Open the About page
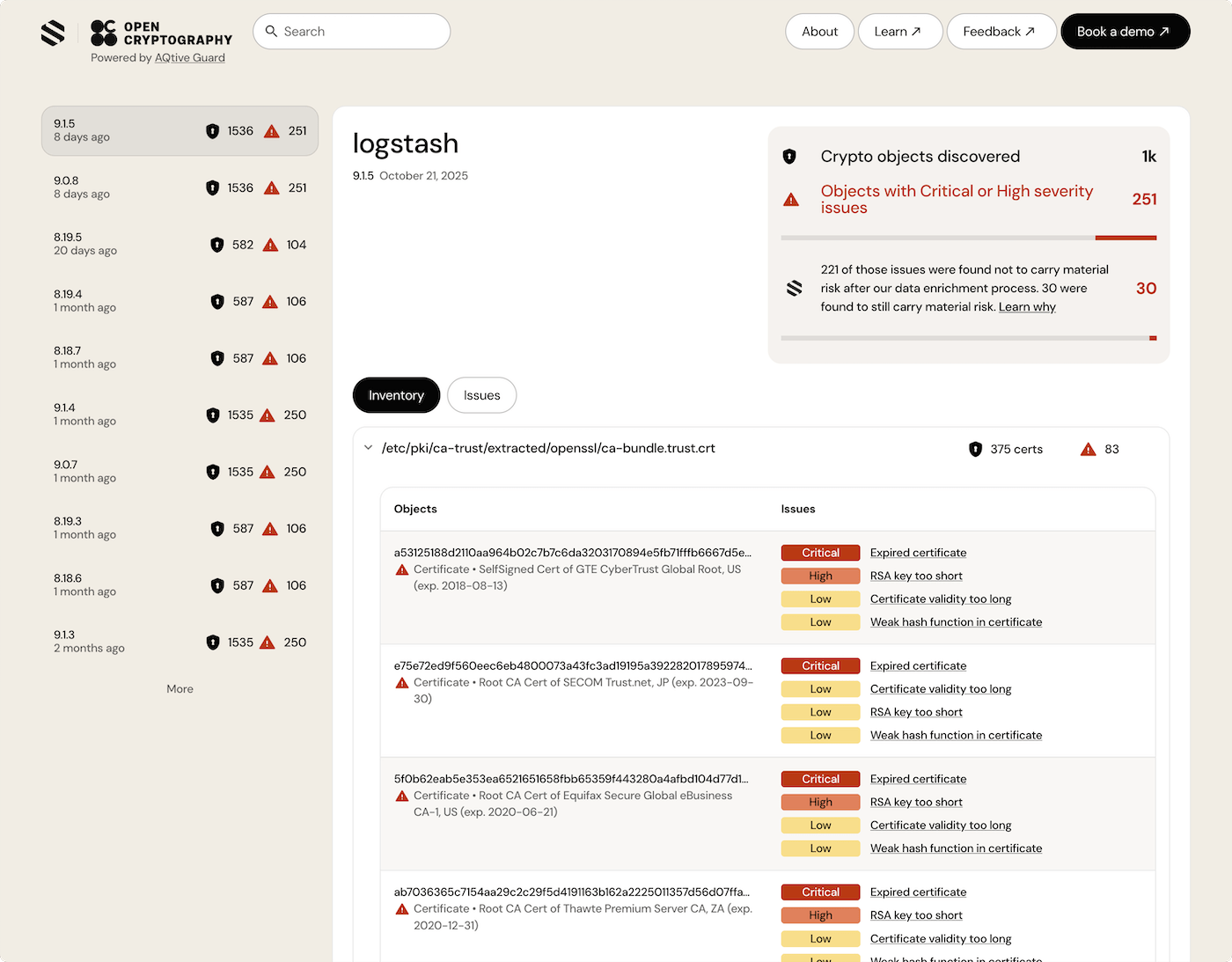The height and width of the screenshot is (962, 1232). tap(819, 32)
